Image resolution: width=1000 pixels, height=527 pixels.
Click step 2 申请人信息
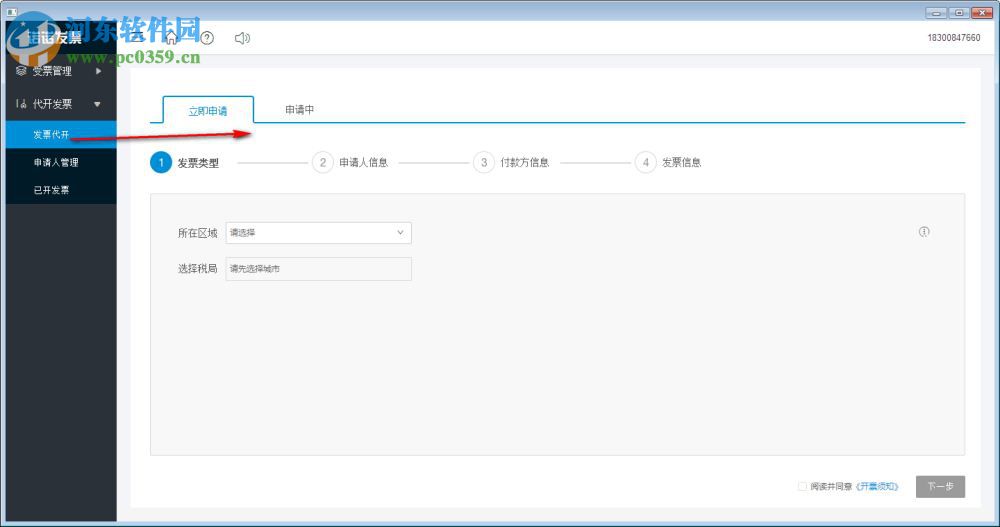click(x=350, y=163)
